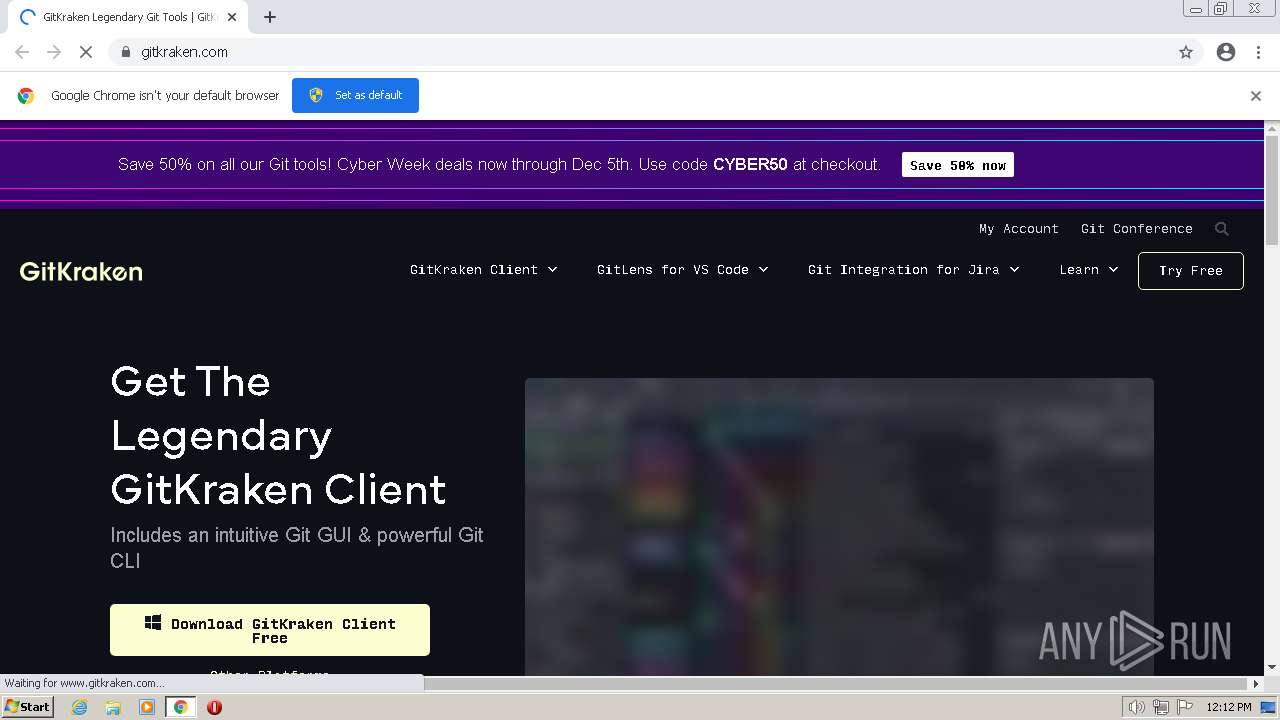
Task: Expand Git Integration for Jira menu
Action: (914, 270)
